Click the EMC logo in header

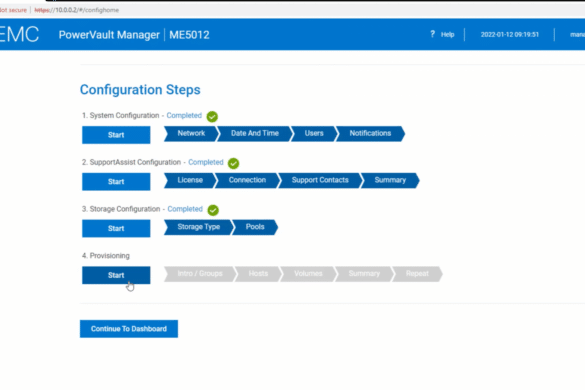(19, 34)
